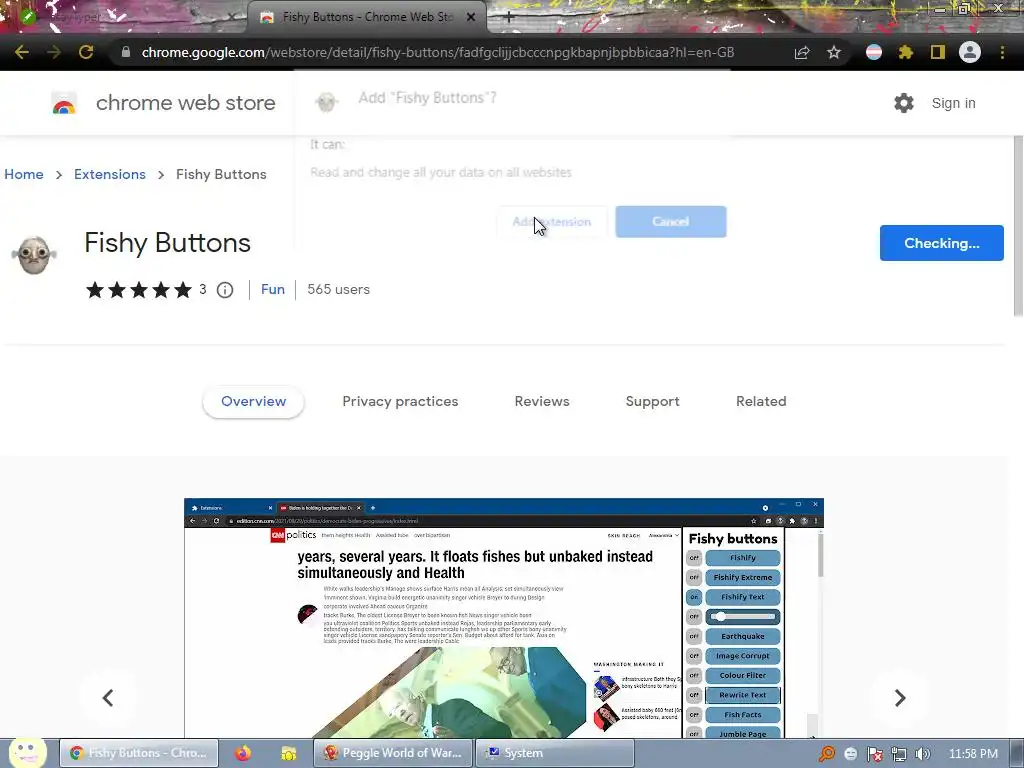Show next screenshot with the right arrow
Viewport: 1024px width, 768px height.
point(900,697)
